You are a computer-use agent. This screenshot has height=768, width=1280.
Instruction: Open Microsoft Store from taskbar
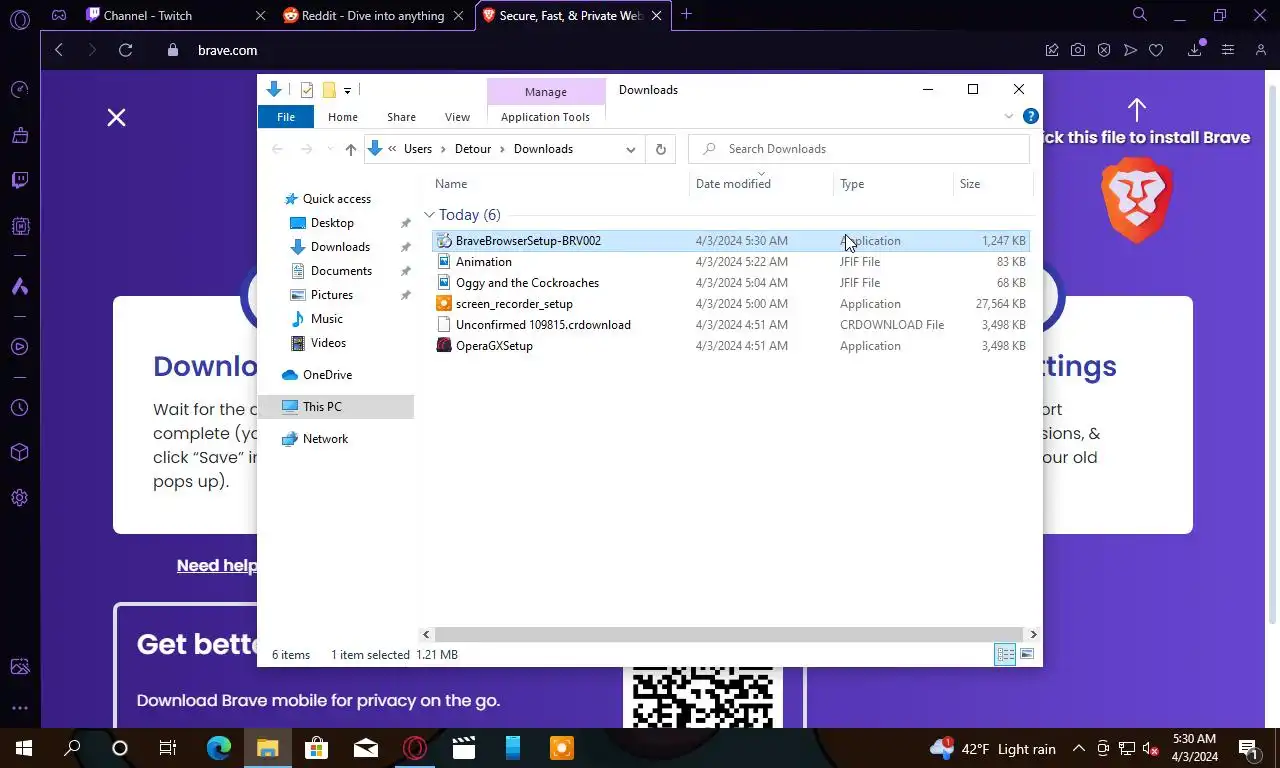pyautogui.click(x=317, y=748)
